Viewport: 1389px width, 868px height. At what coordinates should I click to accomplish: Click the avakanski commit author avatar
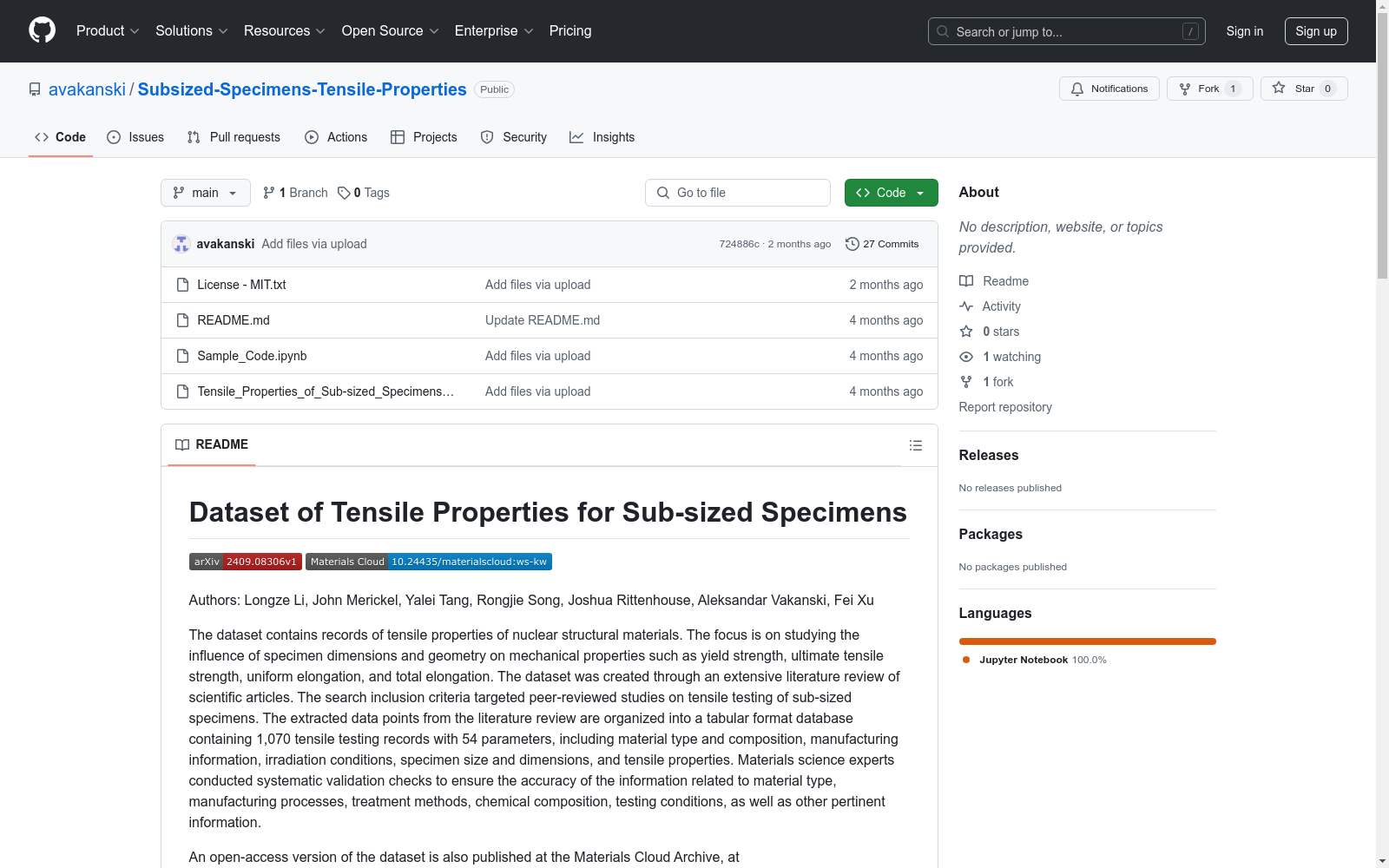[x=181, y=244]
